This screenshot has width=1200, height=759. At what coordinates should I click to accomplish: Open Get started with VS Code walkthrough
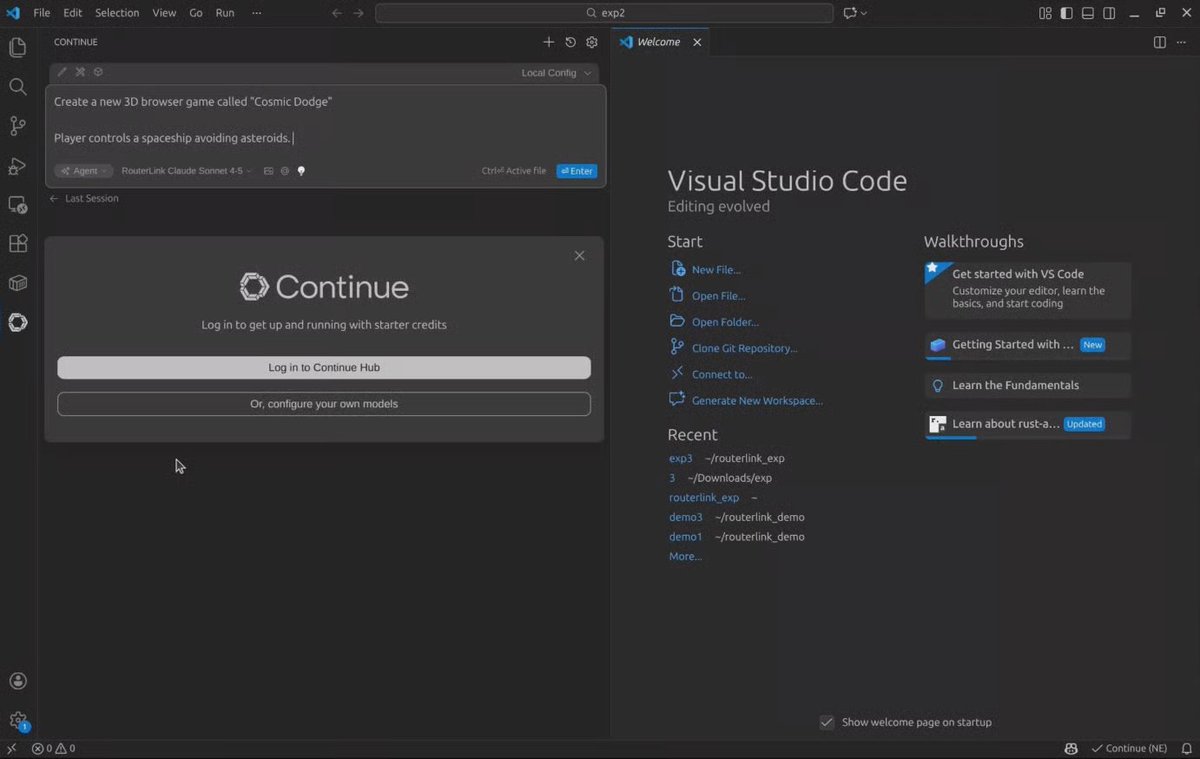[1028, 288]
